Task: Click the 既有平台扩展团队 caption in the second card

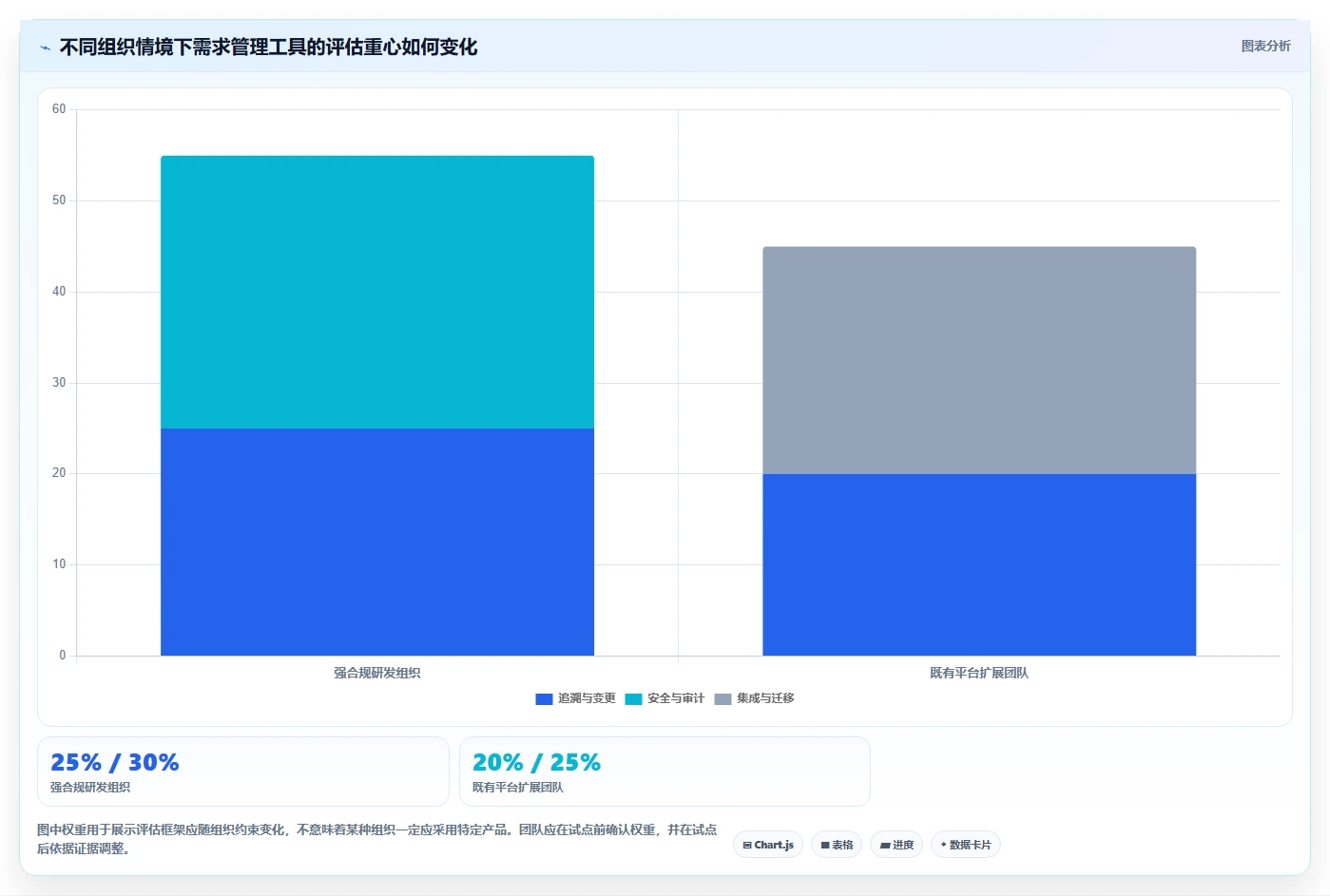Action: click(518, 788)
